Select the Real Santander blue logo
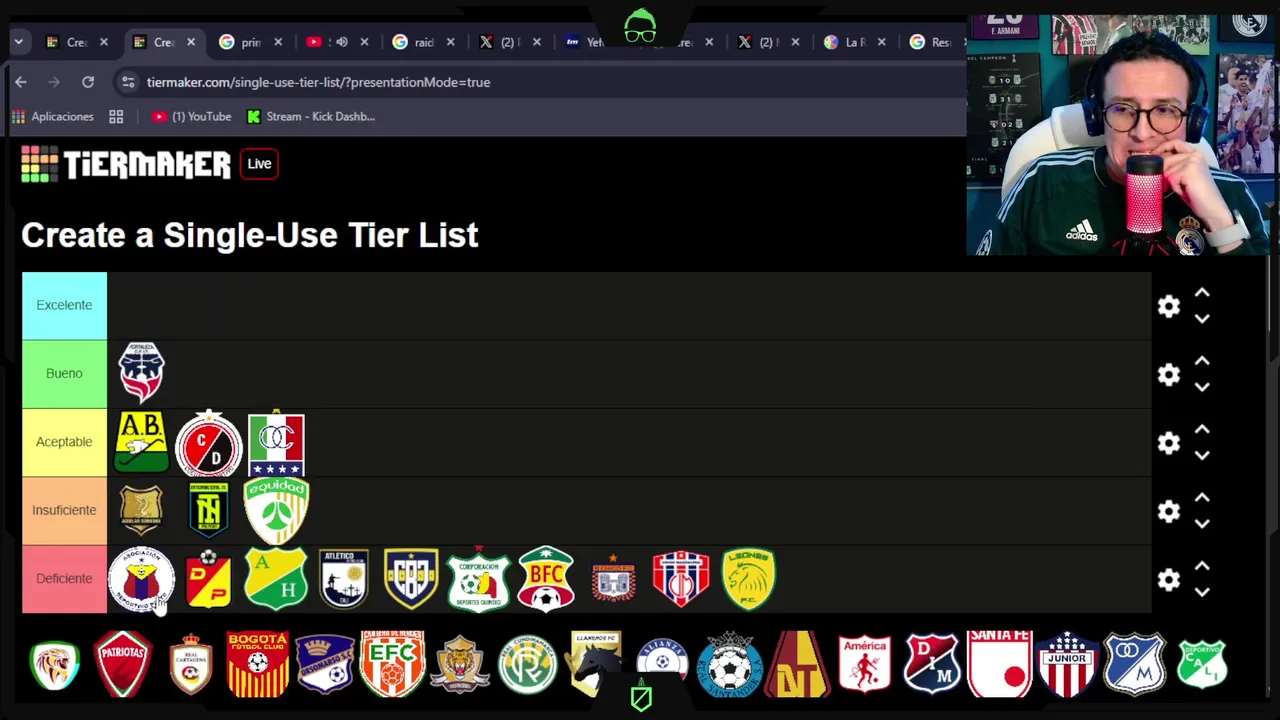Image resolution: width=1280 pixels, height=720 pixels. coord(730,664)
